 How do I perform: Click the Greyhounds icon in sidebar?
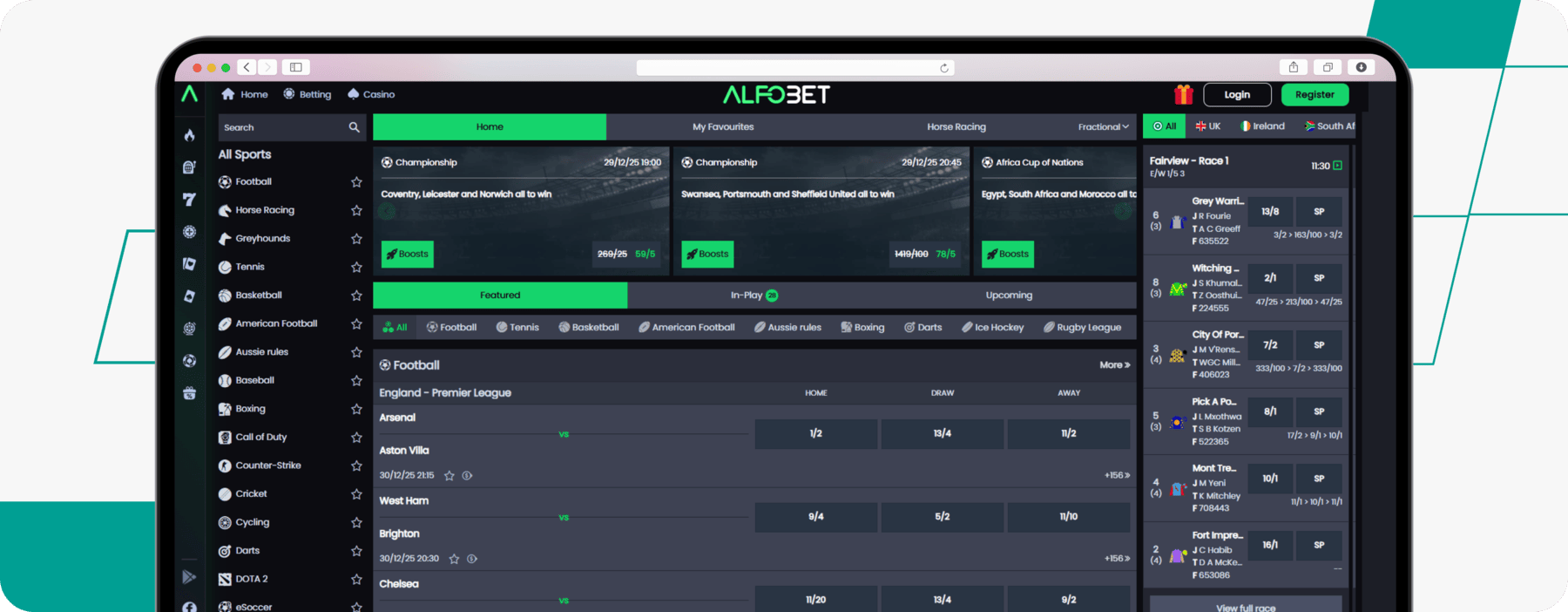point(225,239)
